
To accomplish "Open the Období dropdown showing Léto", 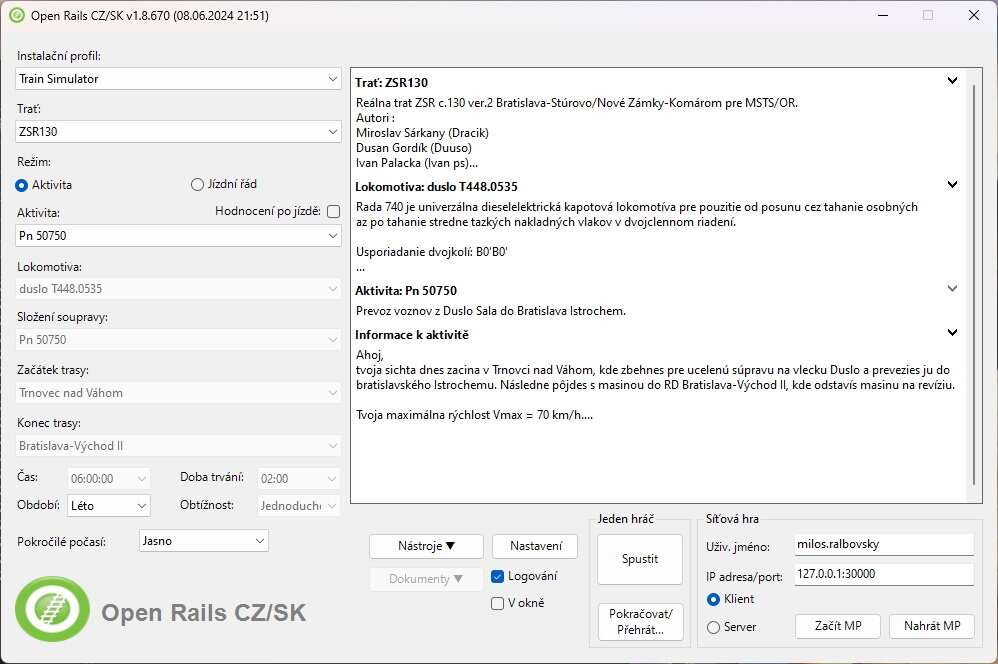I will (x=109, y=505).
